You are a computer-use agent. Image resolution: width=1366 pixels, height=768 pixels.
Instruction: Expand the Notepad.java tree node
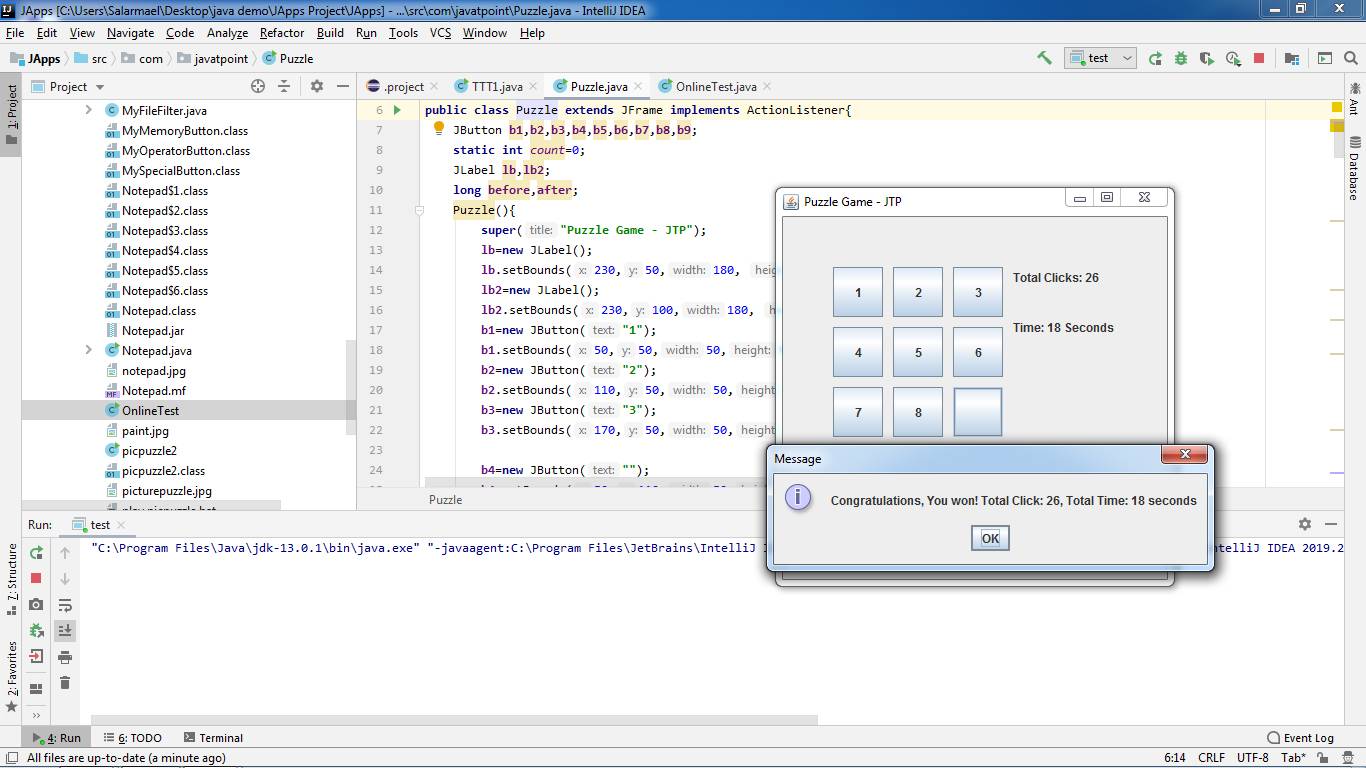click(x=88, y=350)
